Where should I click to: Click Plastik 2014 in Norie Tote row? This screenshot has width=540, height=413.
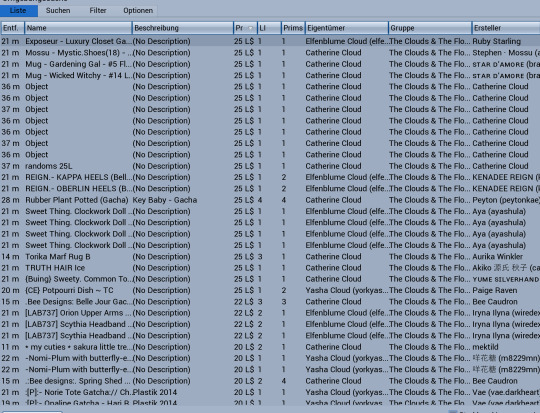[x=155, y=392]
